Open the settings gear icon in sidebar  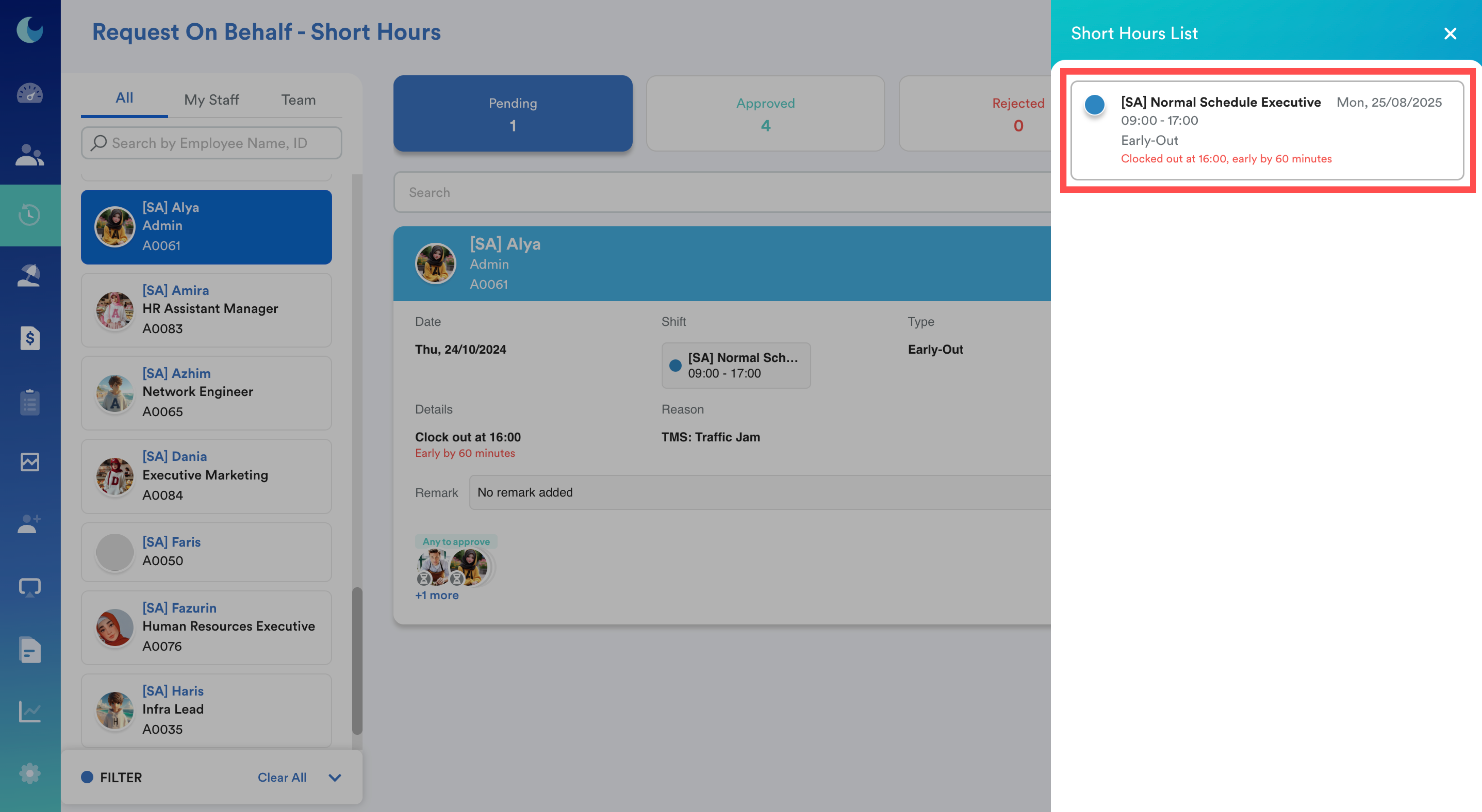coord(29,773)
